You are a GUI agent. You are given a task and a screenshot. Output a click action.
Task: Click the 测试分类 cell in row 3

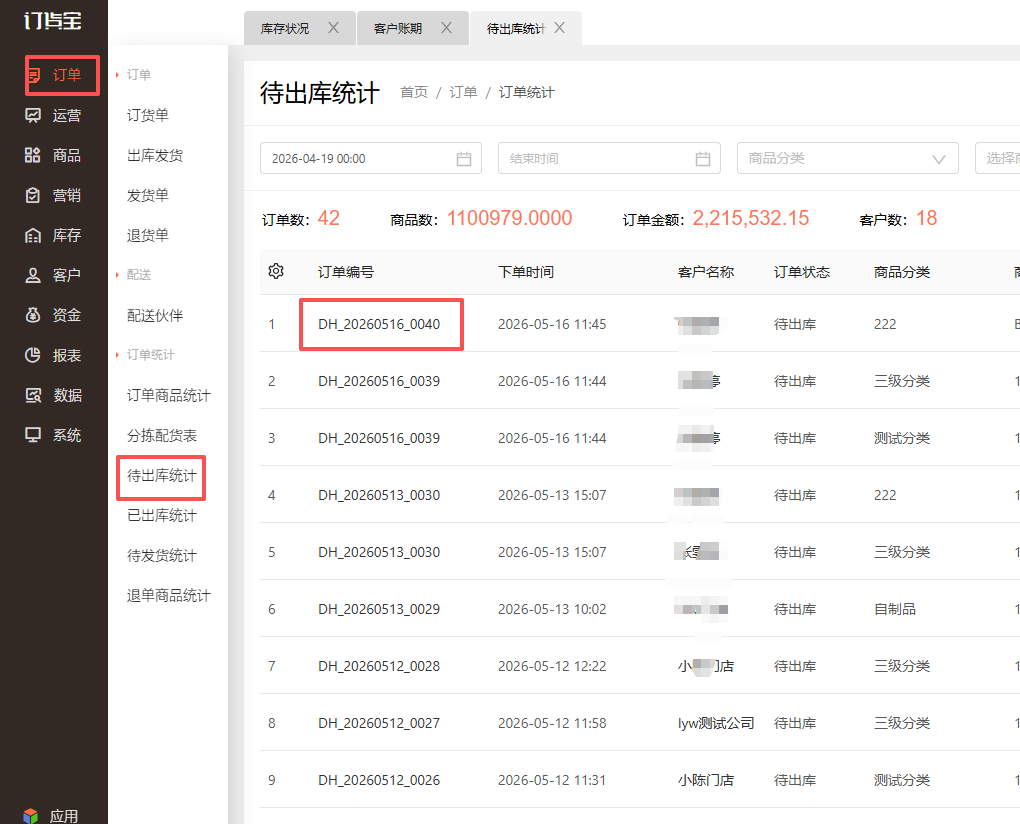pos(902,438)
